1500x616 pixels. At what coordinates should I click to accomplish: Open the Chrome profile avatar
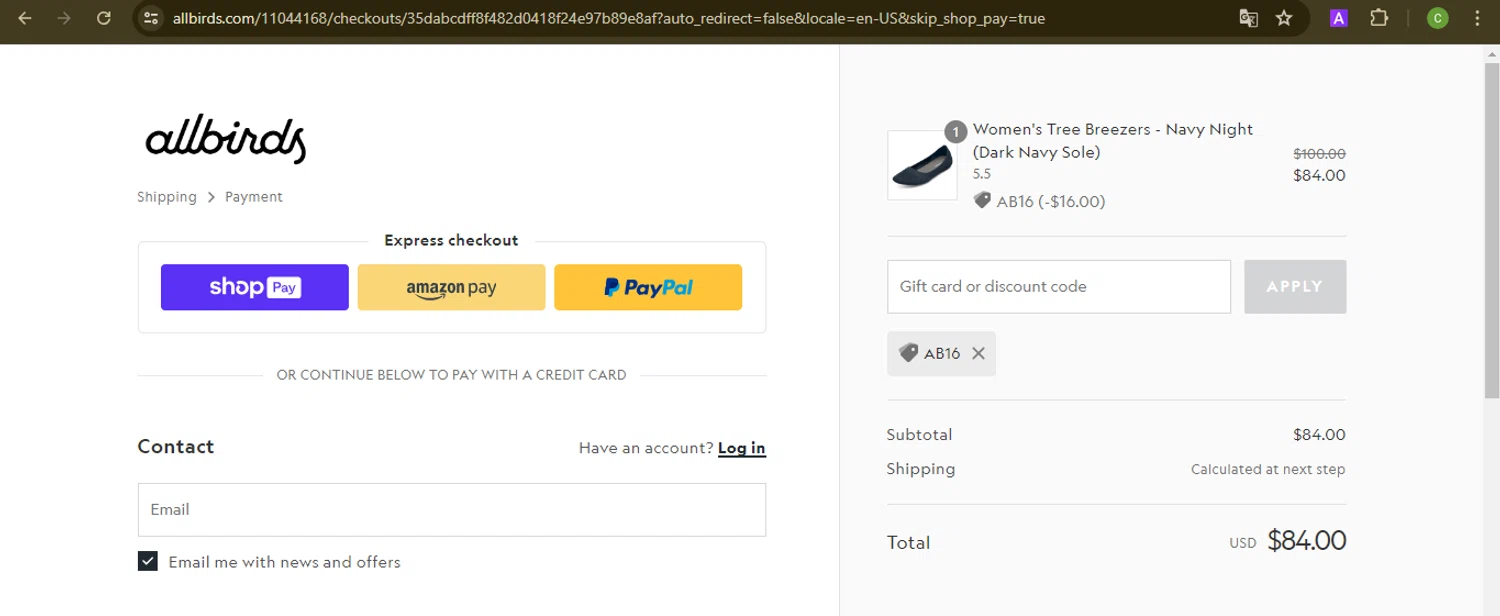pyautogui.click(x=1438, y=18)
